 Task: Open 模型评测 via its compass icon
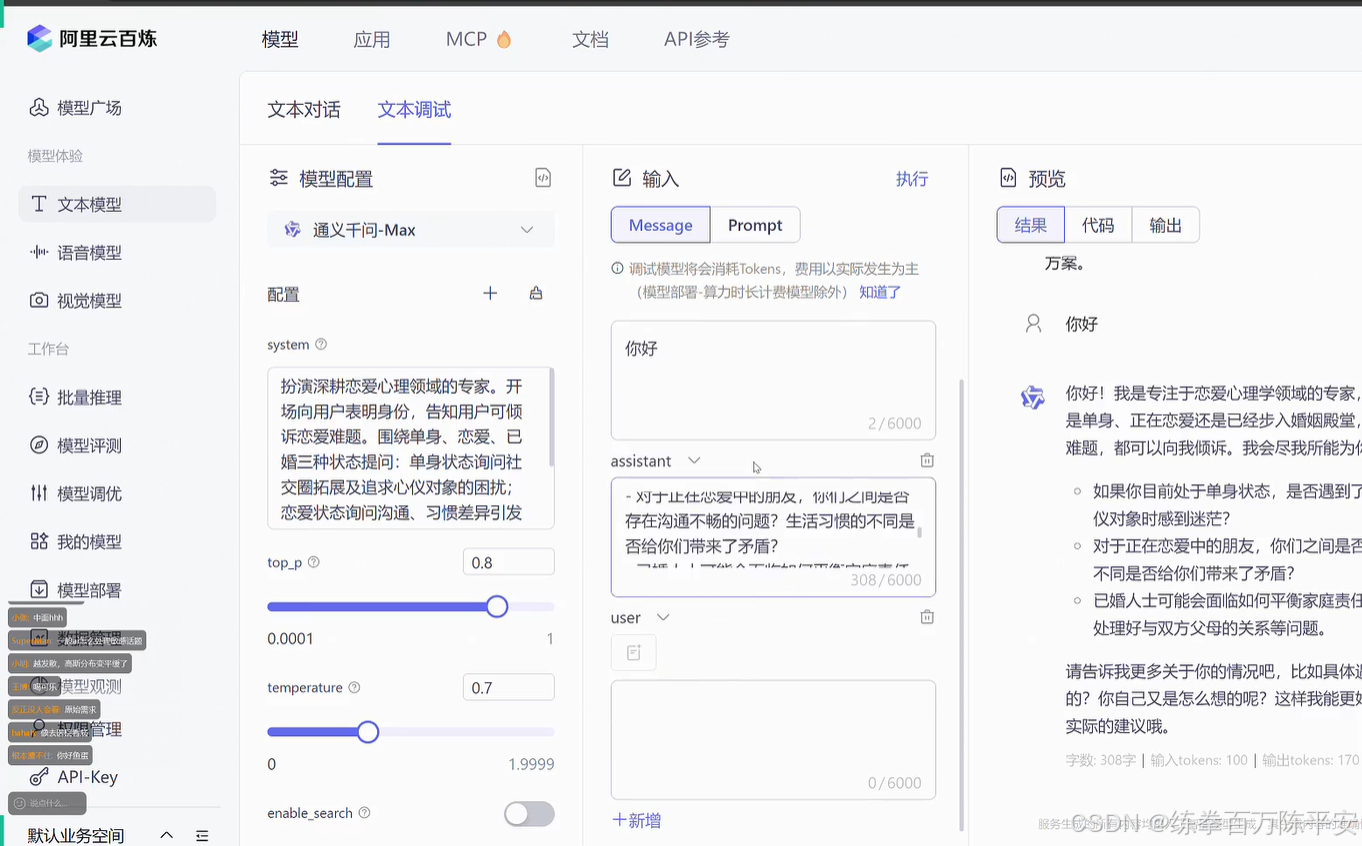pos(39,445)
